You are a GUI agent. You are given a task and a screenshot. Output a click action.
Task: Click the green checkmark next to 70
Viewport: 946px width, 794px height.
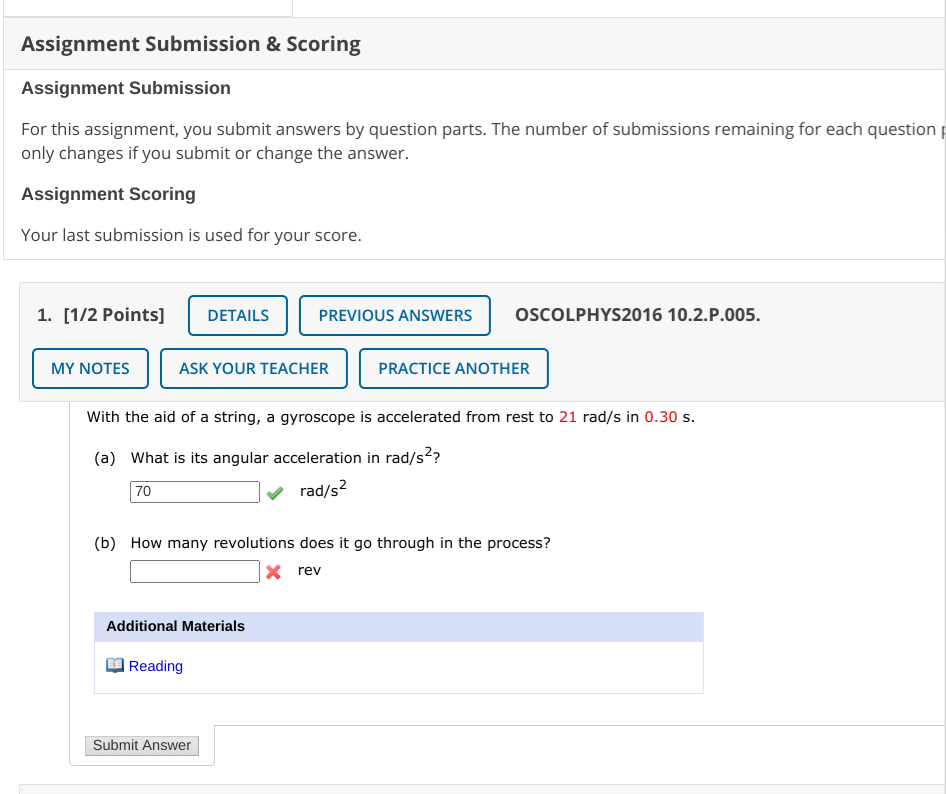275,493
